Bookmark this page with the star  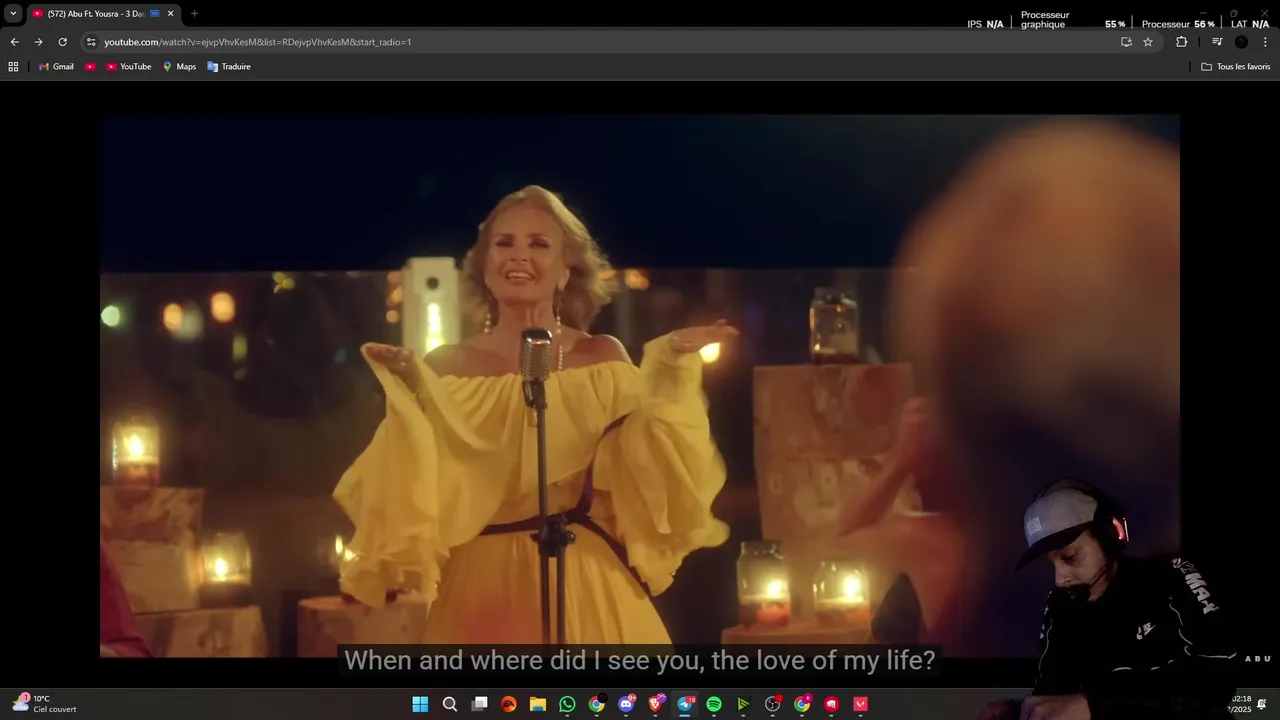1148,42
